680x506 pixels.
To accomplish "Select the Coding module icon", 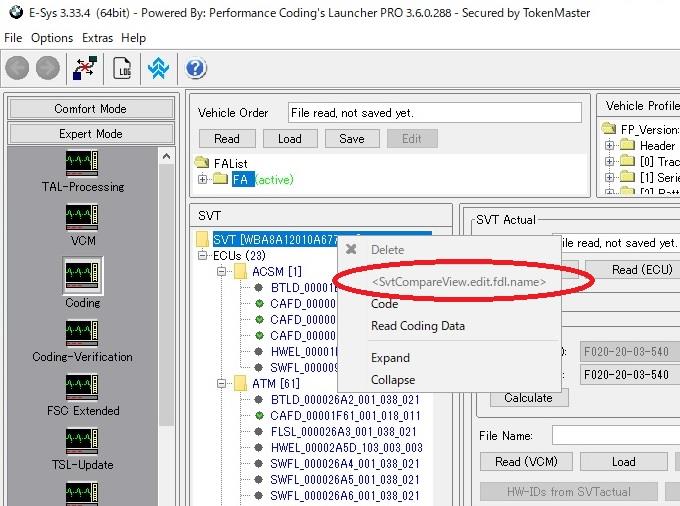I will click(82, 276).
